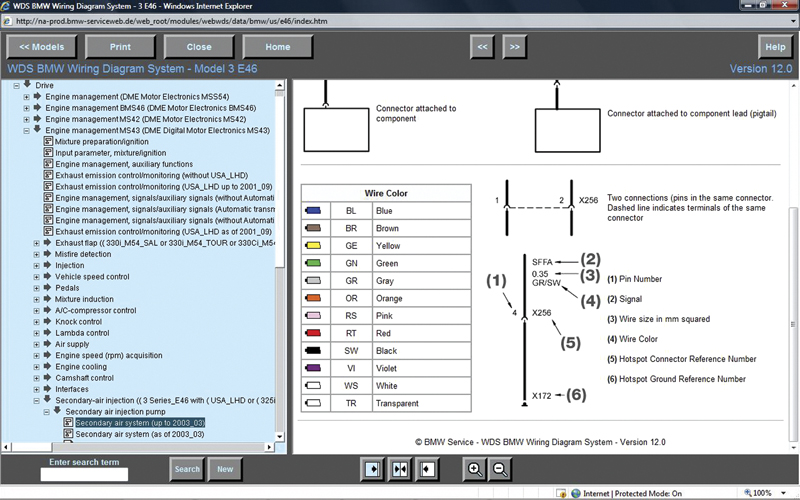Click the New button
This screenshot has width=800, height=500.
225,469
